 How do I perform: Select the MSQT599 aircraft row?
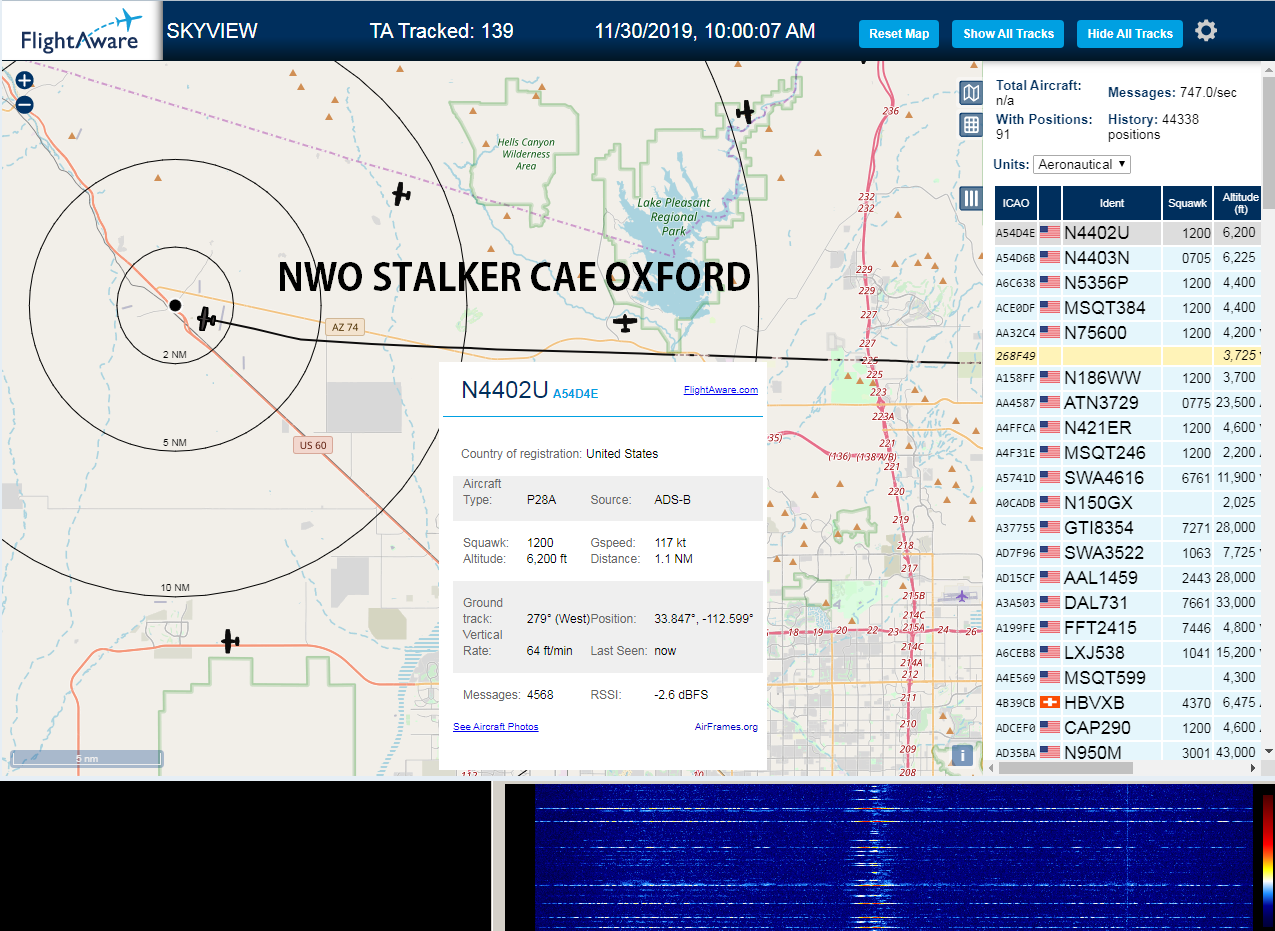click(1128, 678)
